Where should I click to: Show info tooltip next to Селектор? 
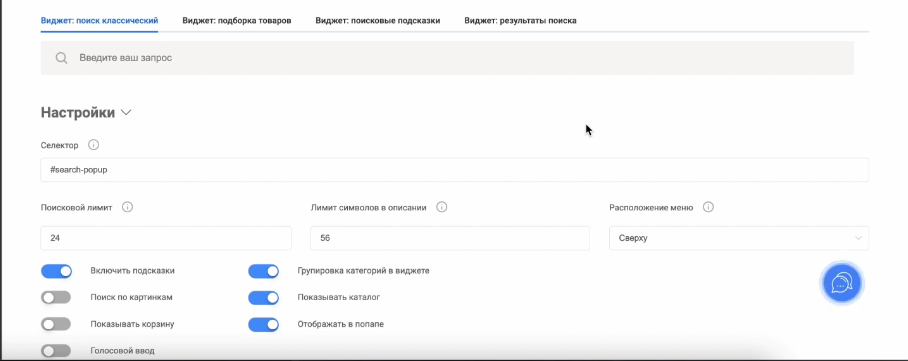click(x=93, y=145)
